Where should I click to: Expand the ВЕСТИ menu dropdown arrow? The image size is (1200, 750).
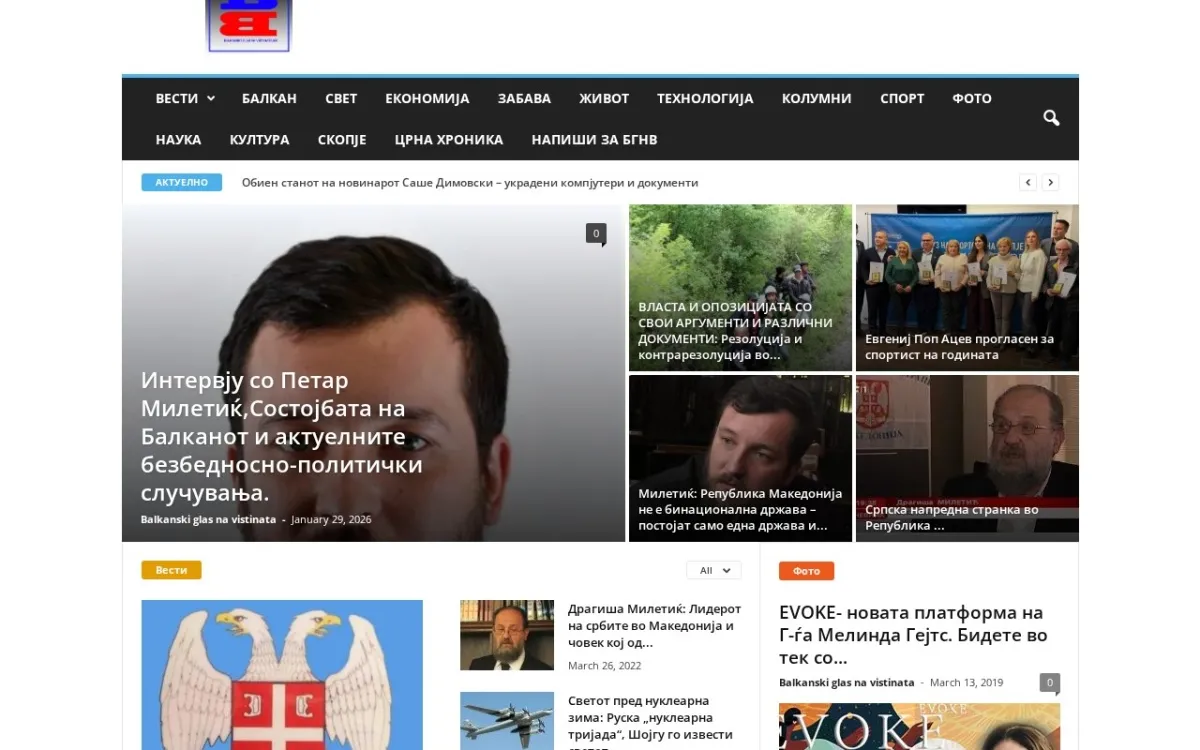pyautogui.click(x=211, y=98)
